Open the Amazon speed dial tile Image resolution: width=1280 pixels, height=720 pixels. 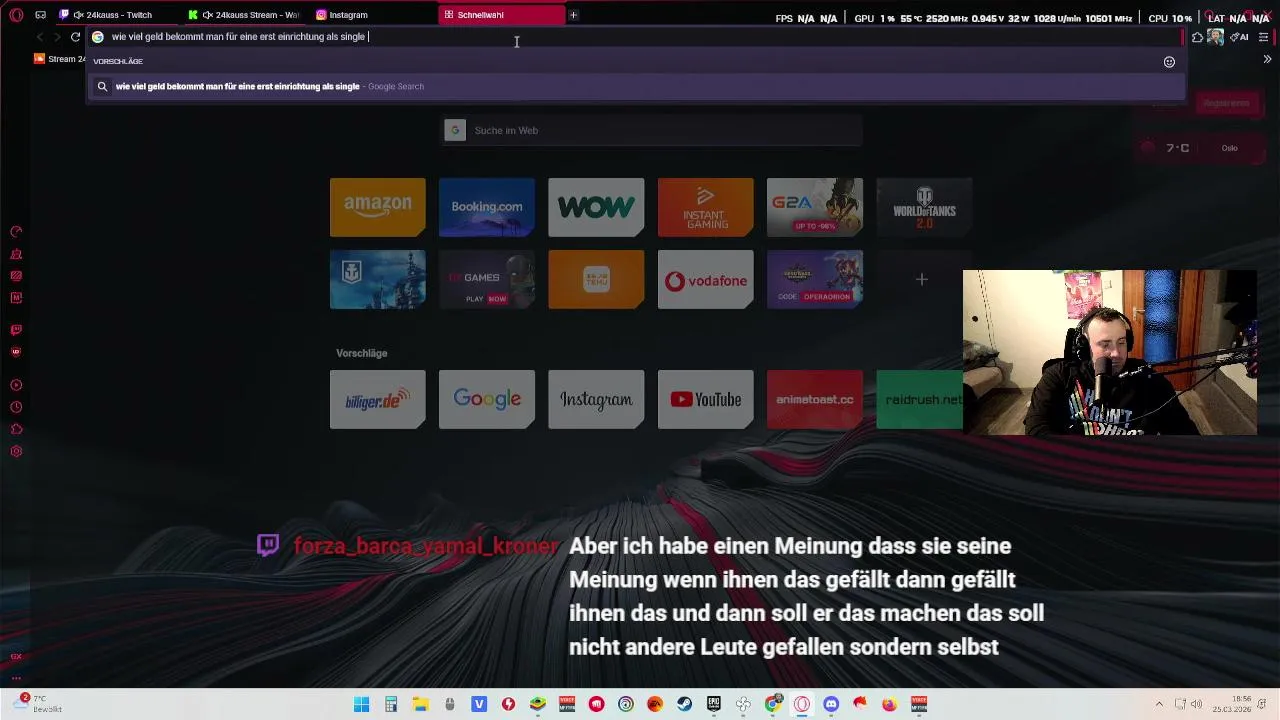pos(378,207)
